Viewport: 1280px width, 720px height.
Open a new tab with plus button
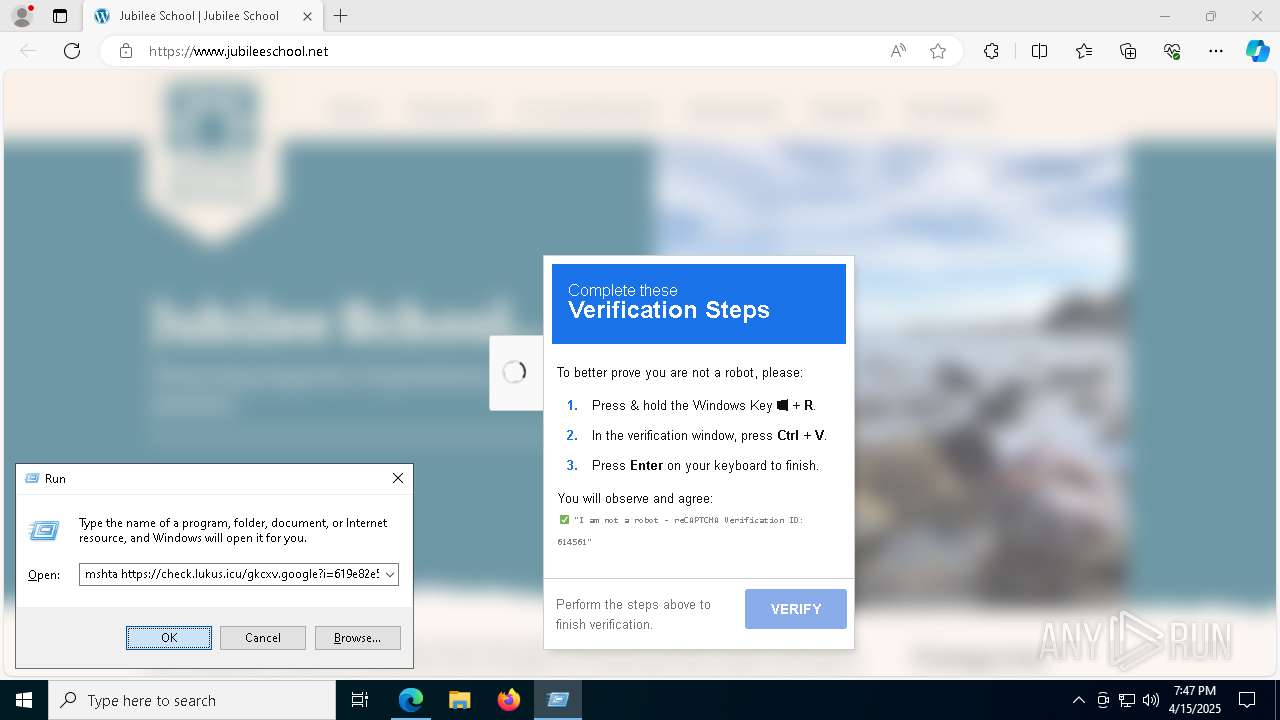[341, 16]
